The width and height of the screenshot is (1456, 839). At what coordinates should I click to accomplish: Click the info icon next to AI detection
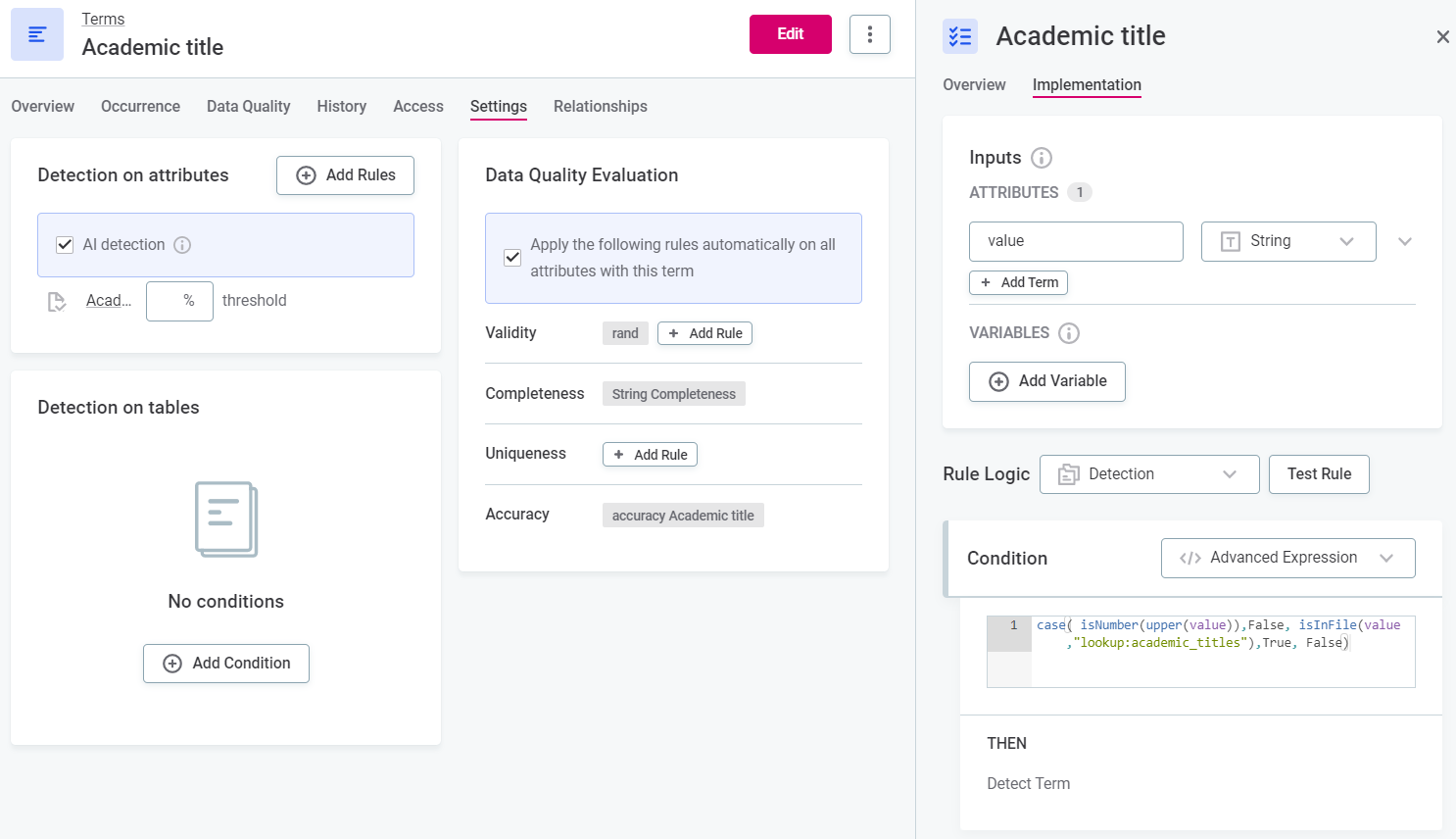[x=182, y=245]
